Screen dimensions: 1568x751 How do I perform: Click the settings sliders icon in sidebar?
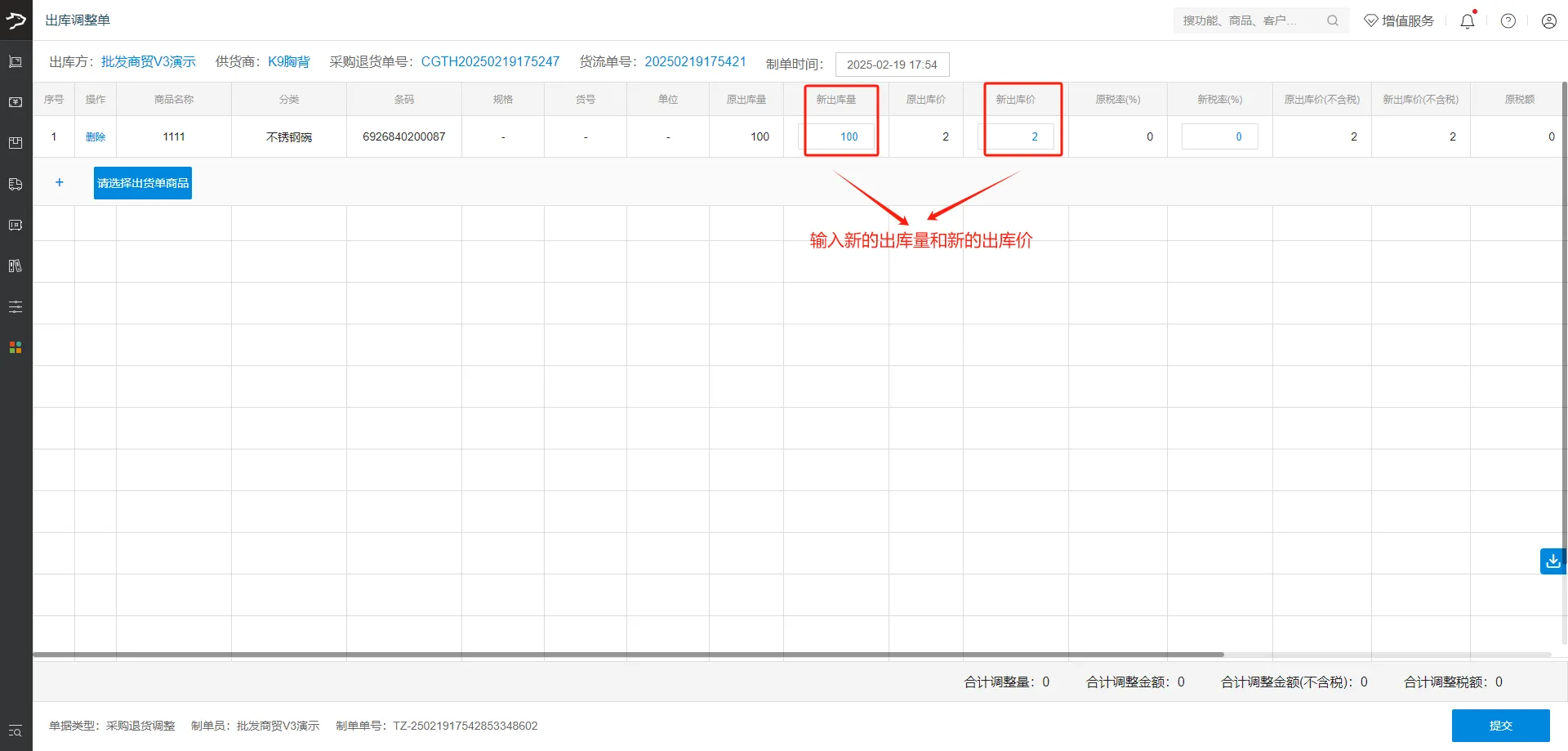(16, 306)
